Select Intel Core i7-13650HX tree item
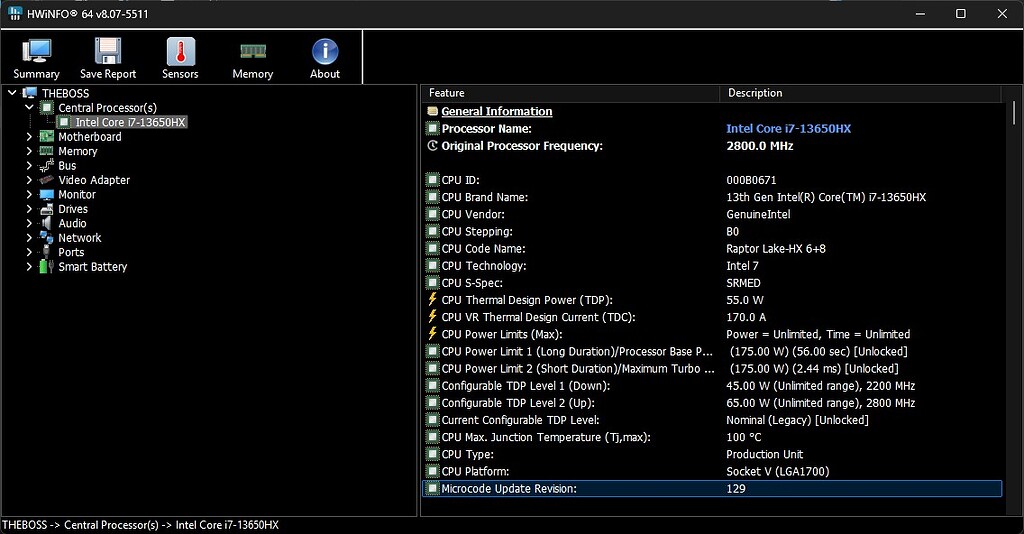 [x=130, y=122]
